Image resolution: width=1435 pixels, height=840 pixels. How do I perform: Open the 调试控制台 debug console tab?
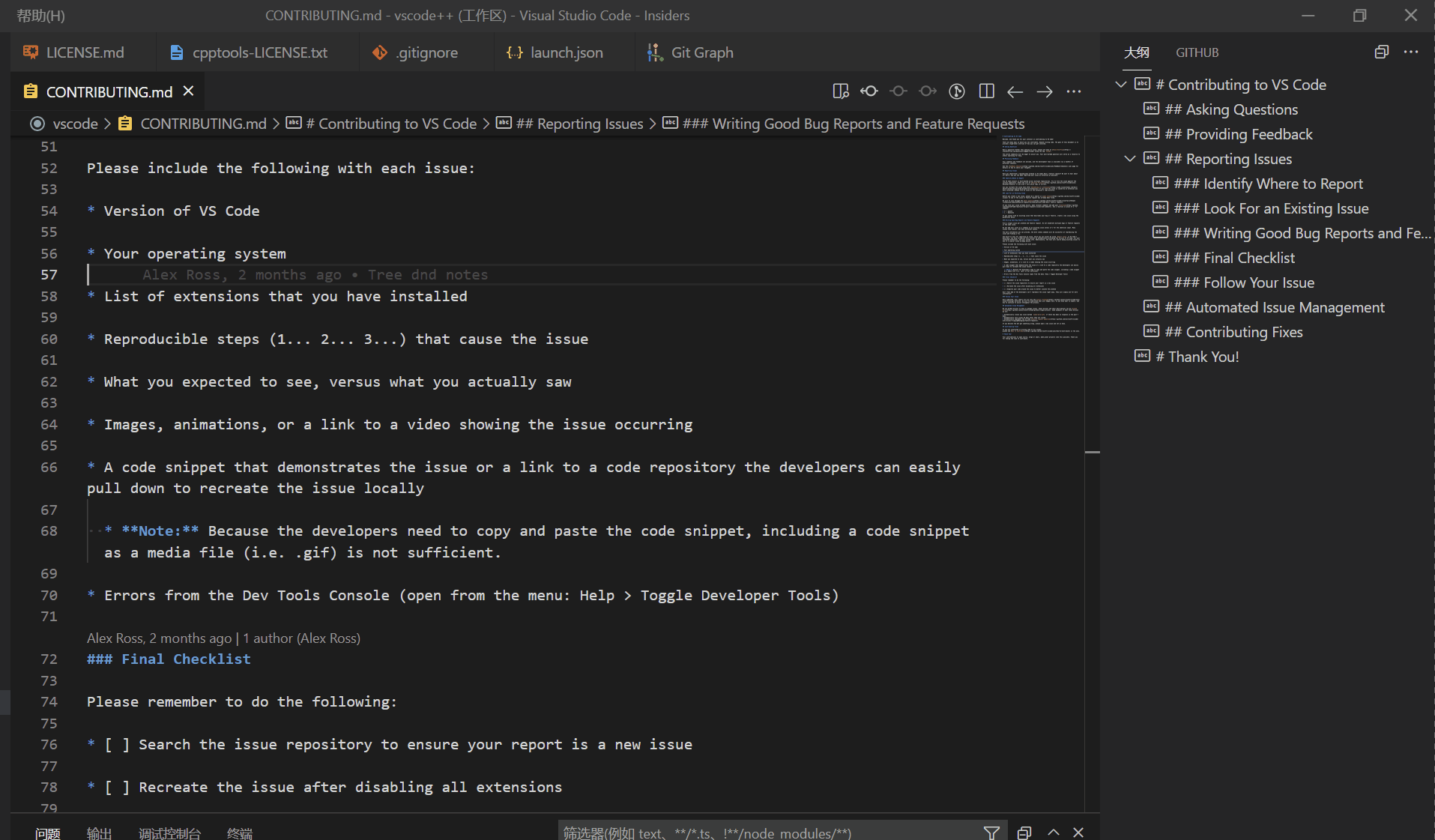pyautogui.click(x=169, y=833)
